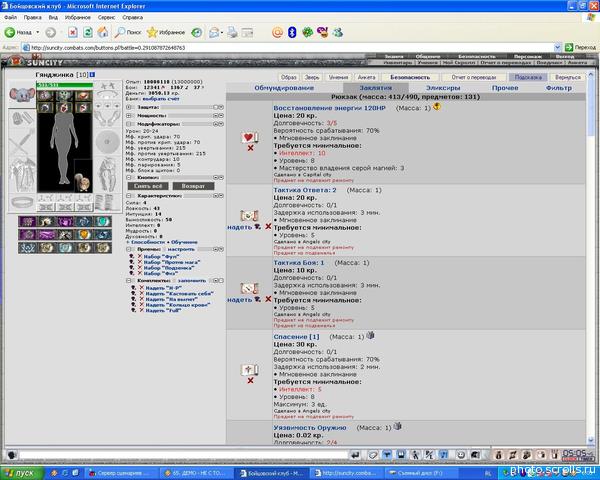600x480 pixels.
Task: Open the Обучение link
Action: click(184, 242)
